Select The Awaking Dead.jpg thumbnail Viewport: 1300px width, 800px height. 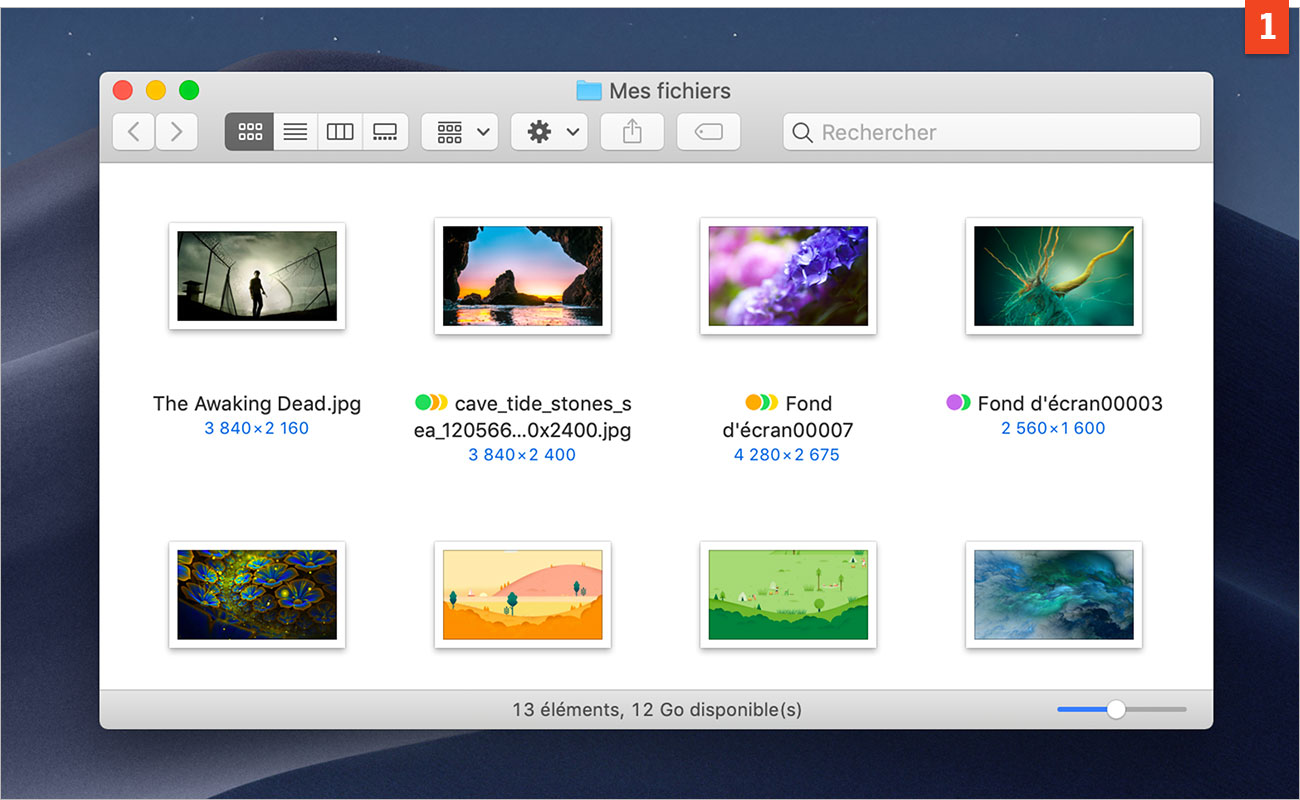(x=257, y=276)
